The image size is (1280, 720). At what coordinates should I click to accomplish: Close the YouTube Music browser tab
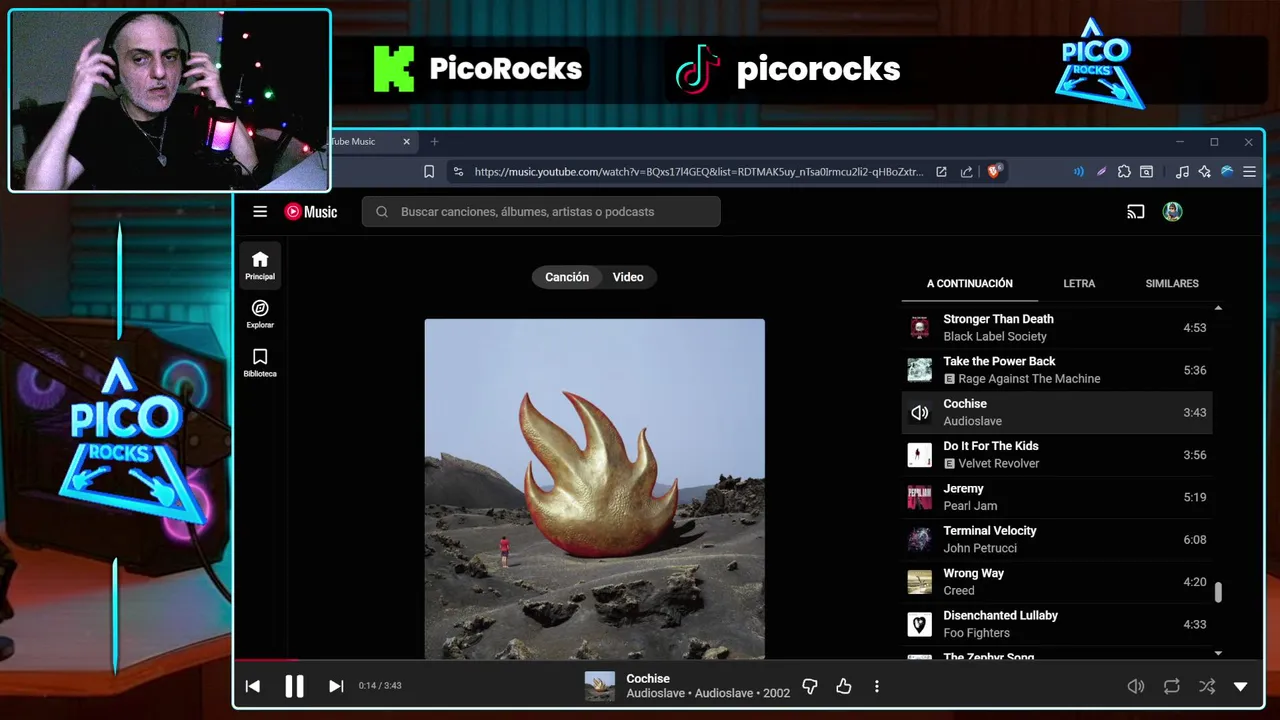tap(406, 142)
